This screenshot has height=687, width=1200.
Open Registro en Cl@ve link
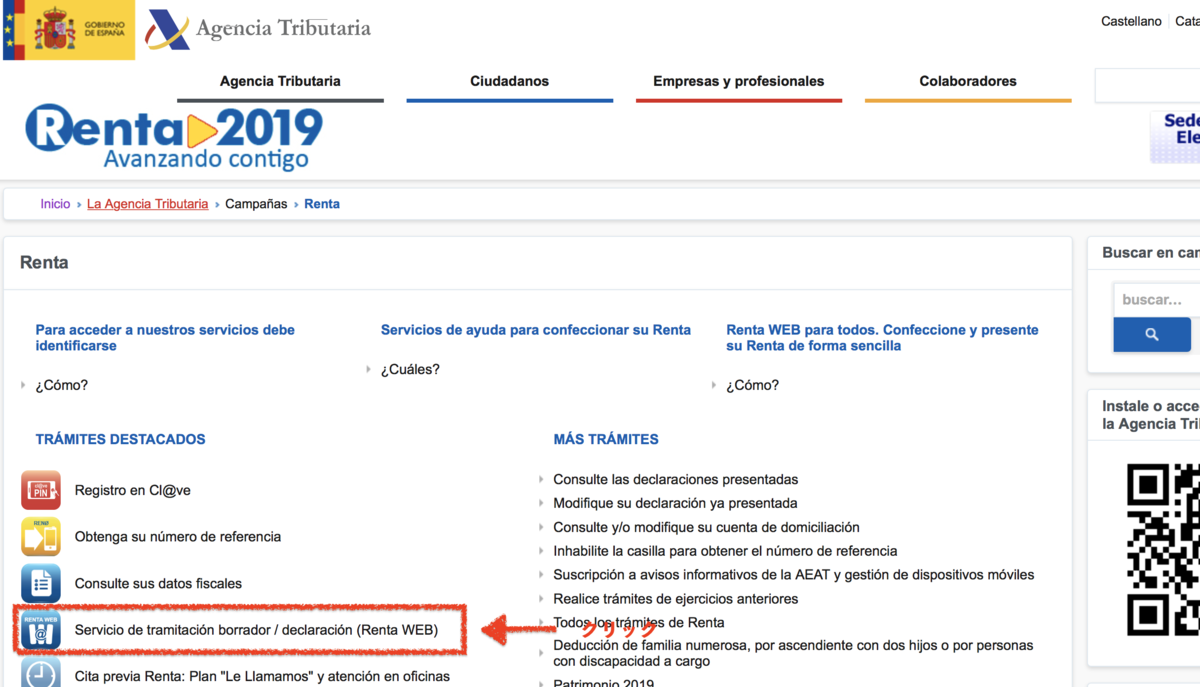133,490
